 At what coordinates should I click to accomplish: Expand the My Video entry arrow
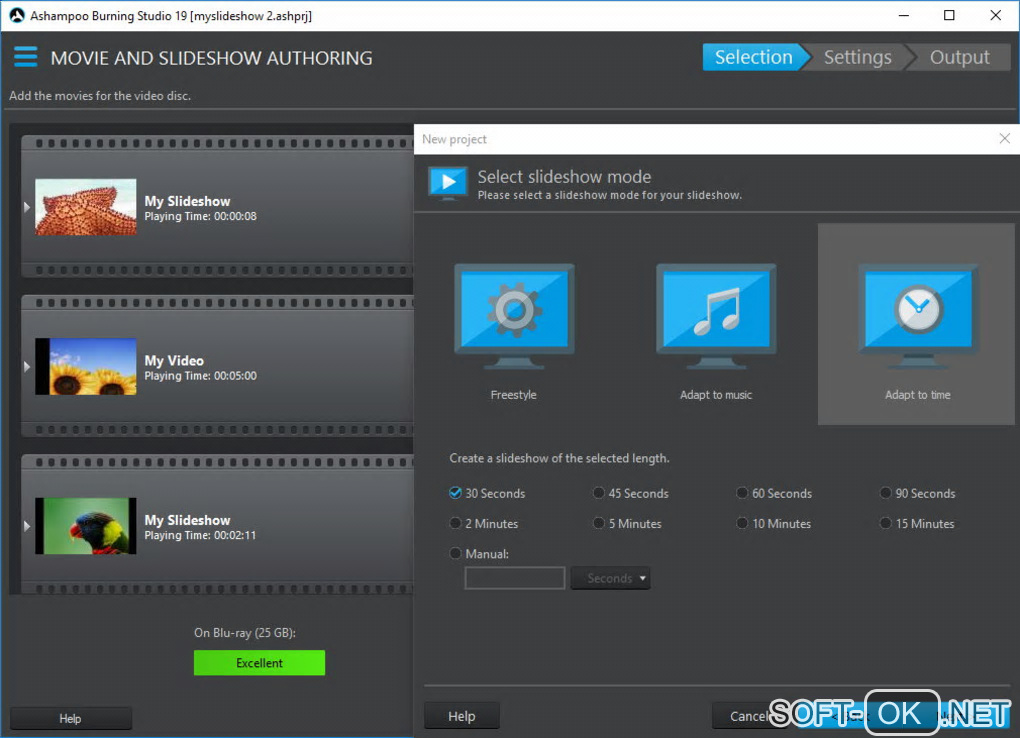27,366
